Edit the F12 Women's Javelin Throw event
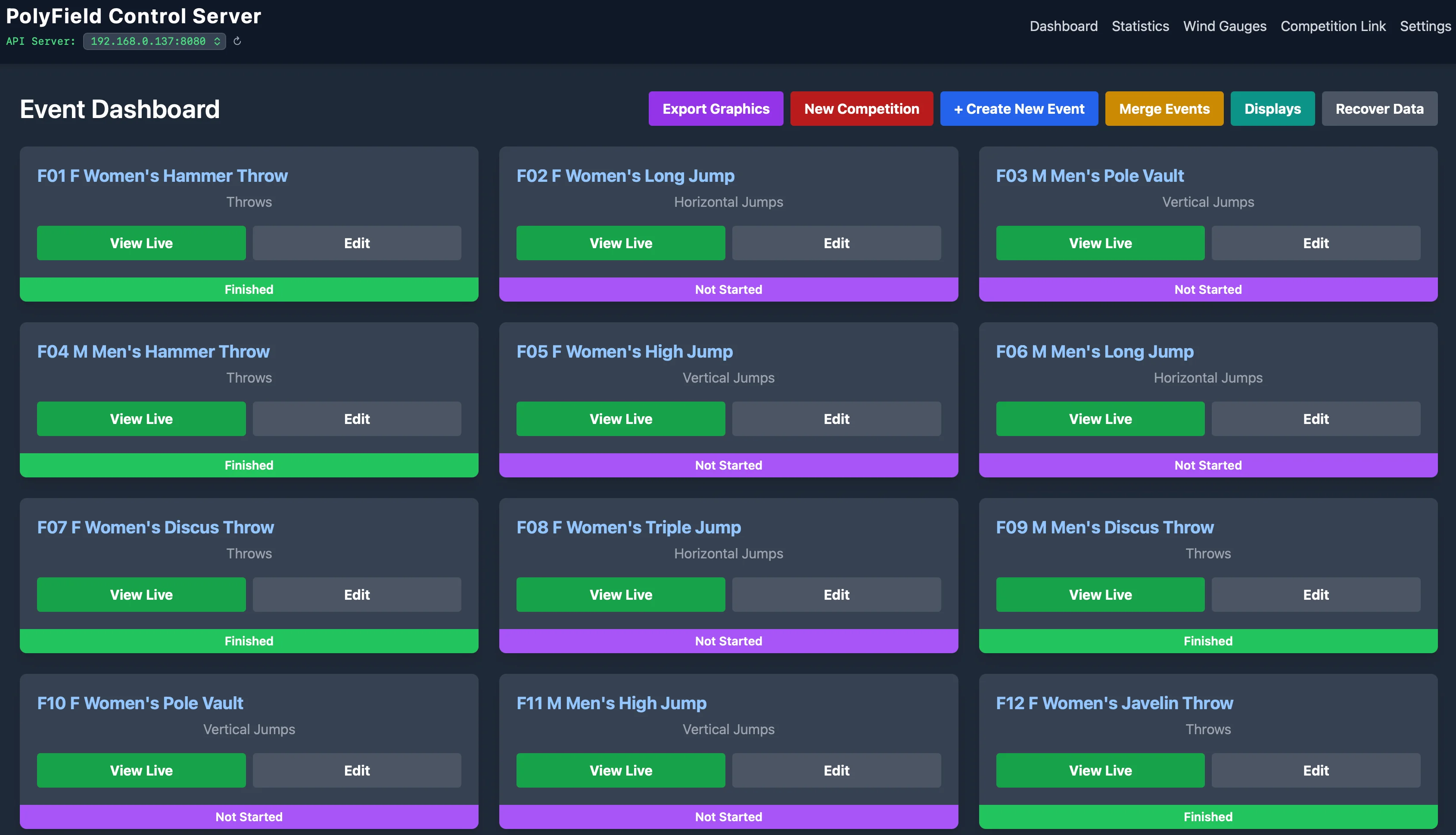 (1316, 770)
